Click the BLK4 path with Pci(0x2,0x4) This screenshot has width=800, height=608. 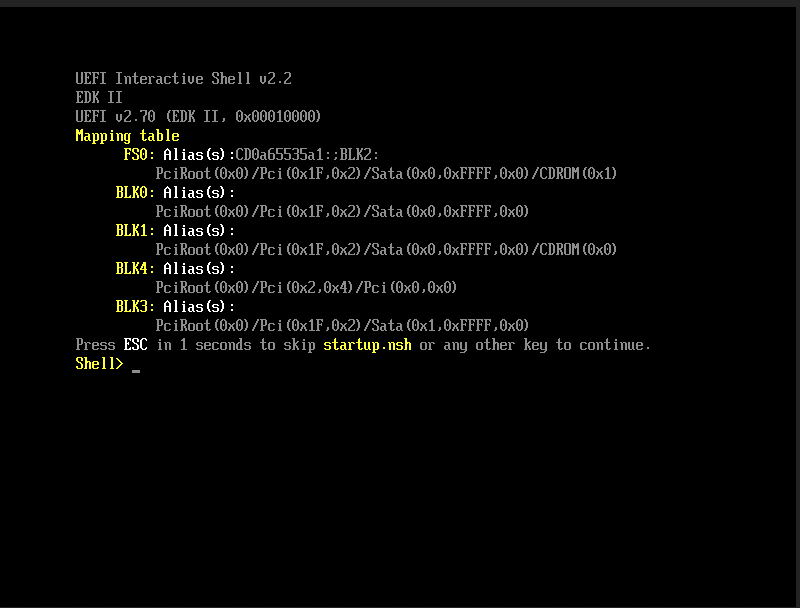point(306,288)
